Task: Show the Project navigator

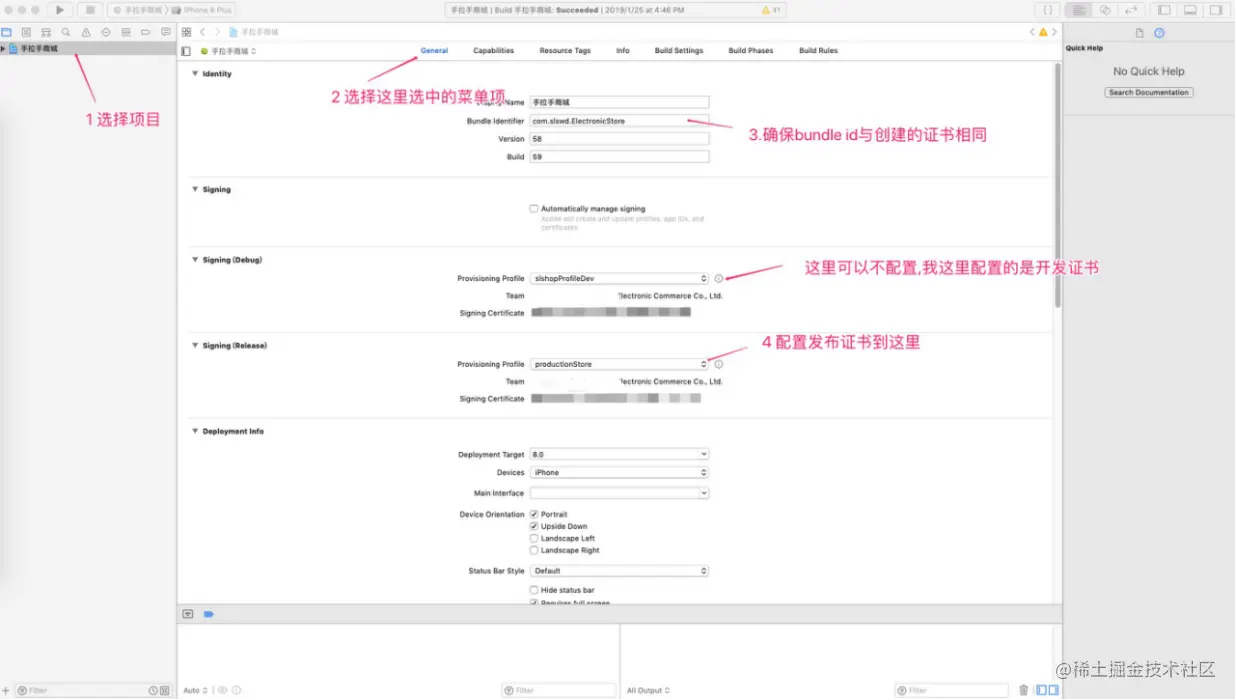Action: click(6, 32)
